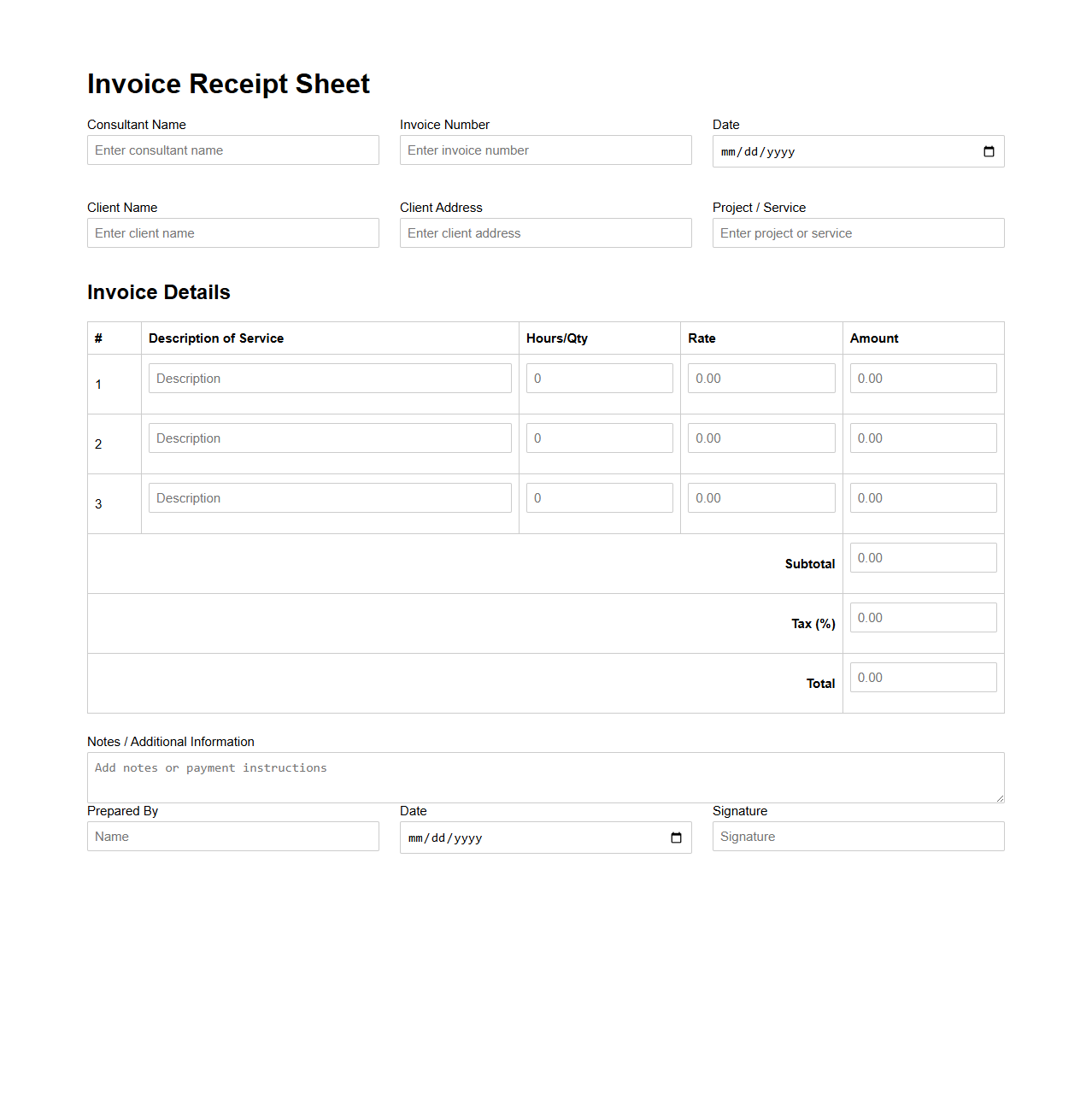Select the Name field under Prepared By
The width and height of the screenshot is (1092, 1111).
(232, 836)
